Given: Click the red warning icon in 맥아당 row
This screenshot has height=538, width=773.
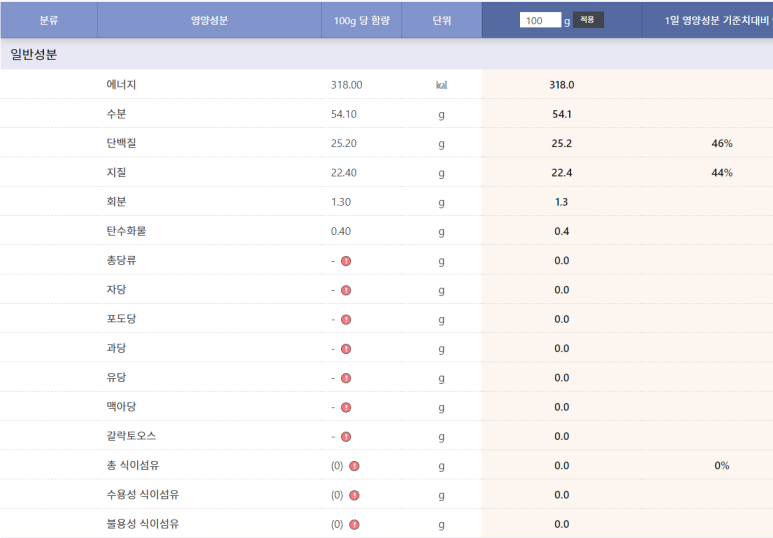Looking at the screenshot, I should (346, 407).
